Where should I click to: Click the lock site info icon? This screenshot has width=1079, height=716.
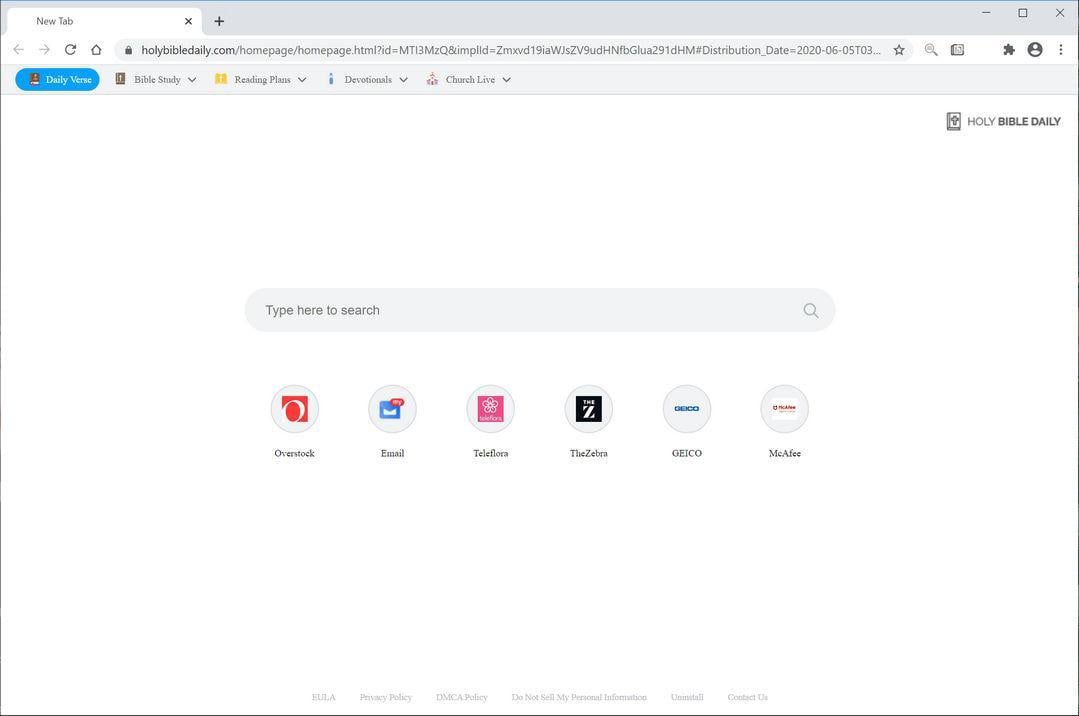pos(128,50)
